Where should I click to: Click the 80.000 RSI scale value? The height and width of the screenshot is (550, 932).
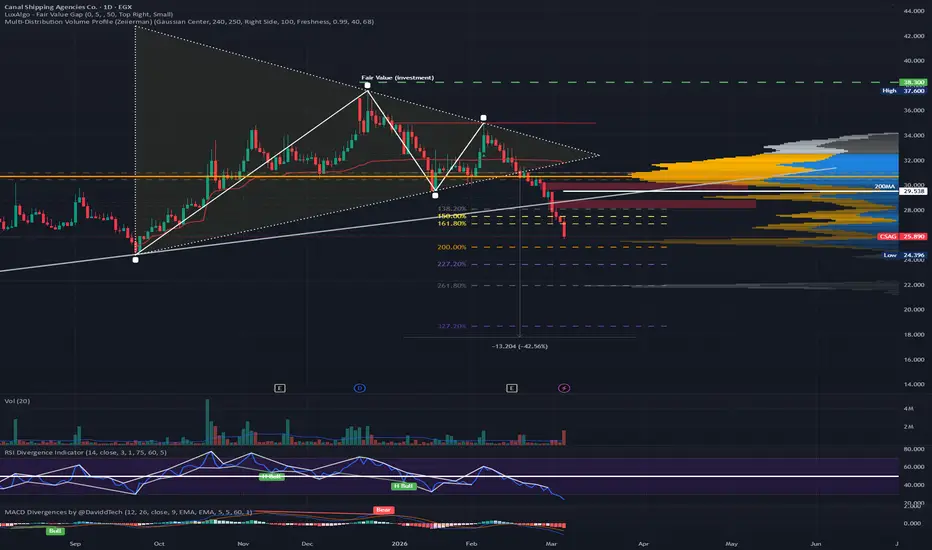(x=914, y=449)
